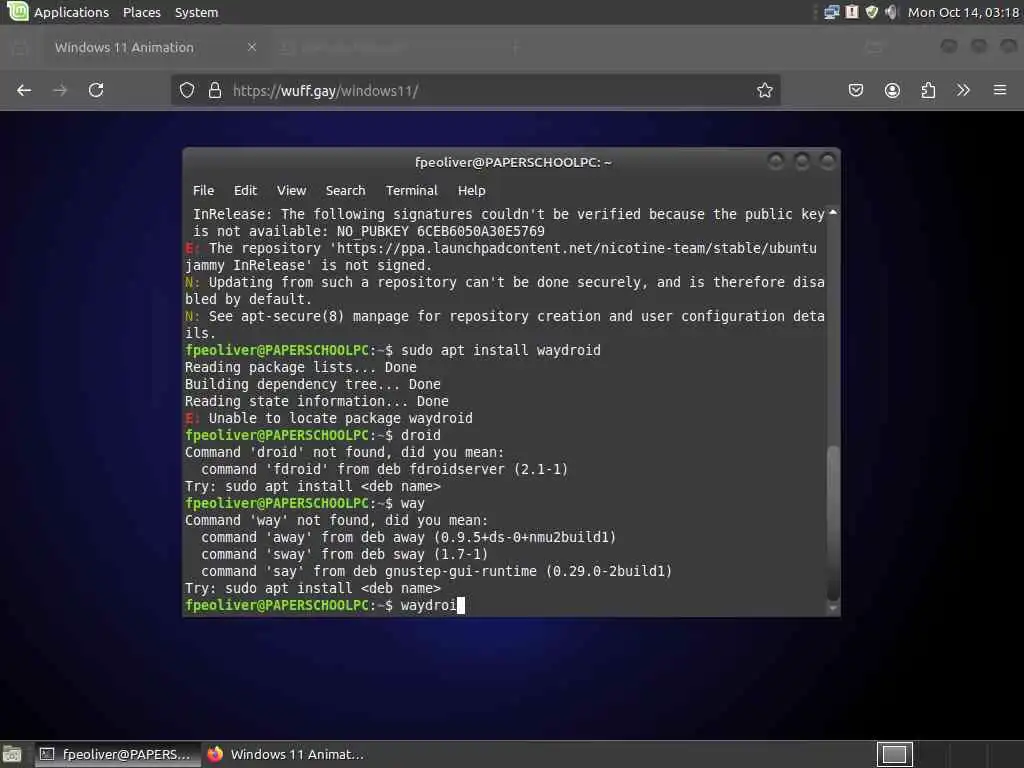Click show desktop icon in bottom panel
This screenshot has width=1024, height=768.
[12, 754]
